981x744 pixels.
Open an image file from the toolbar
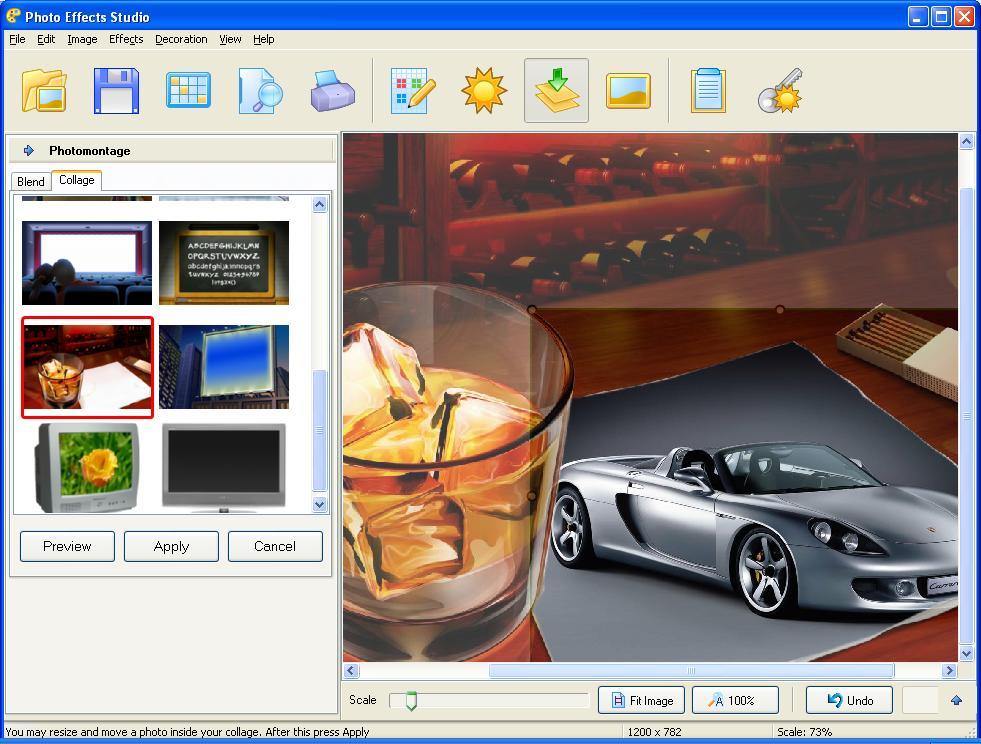click(42, 90)
